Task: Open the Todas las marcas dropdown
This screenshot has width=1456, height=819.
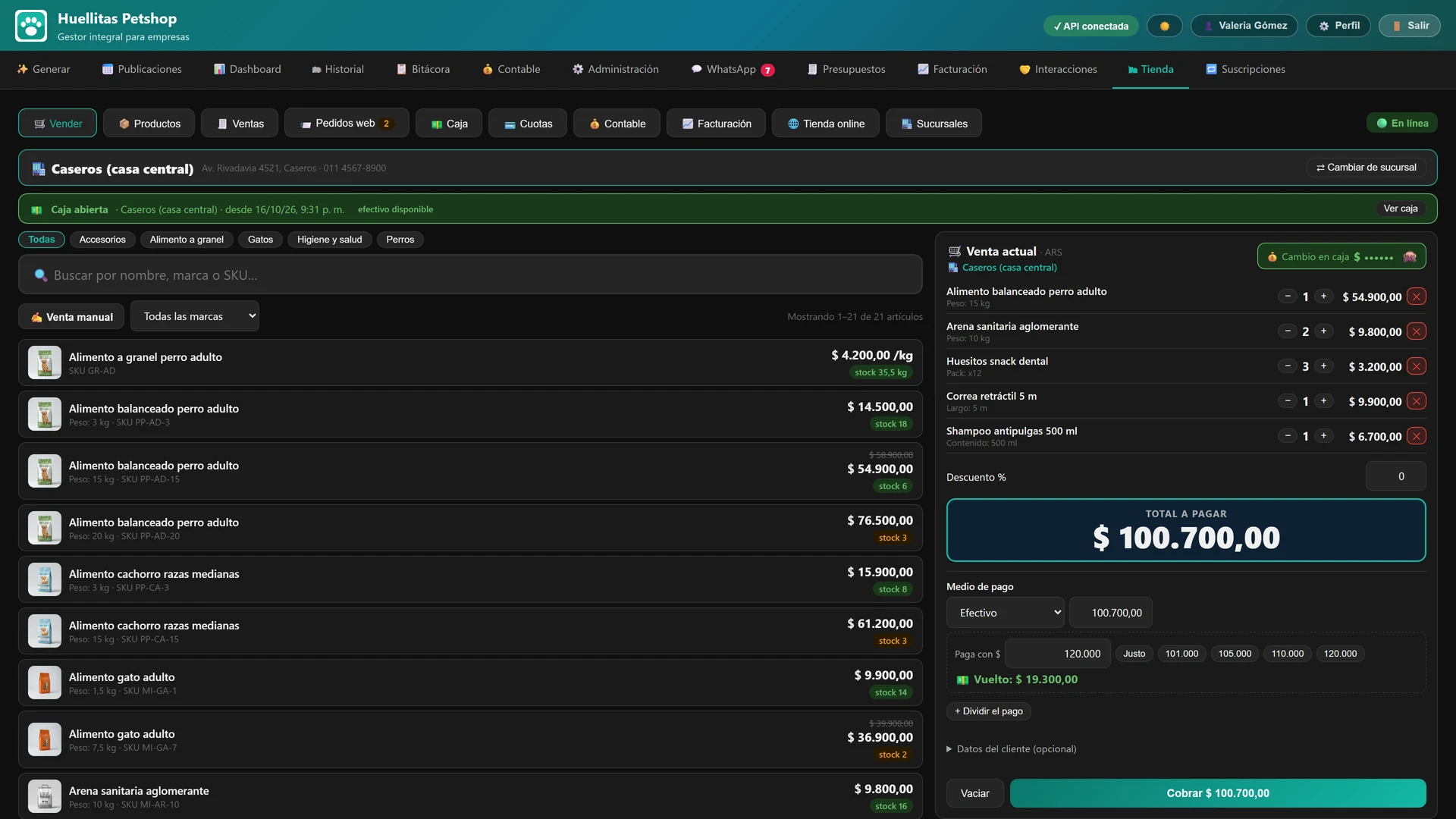Action: (x=195, y=316)
